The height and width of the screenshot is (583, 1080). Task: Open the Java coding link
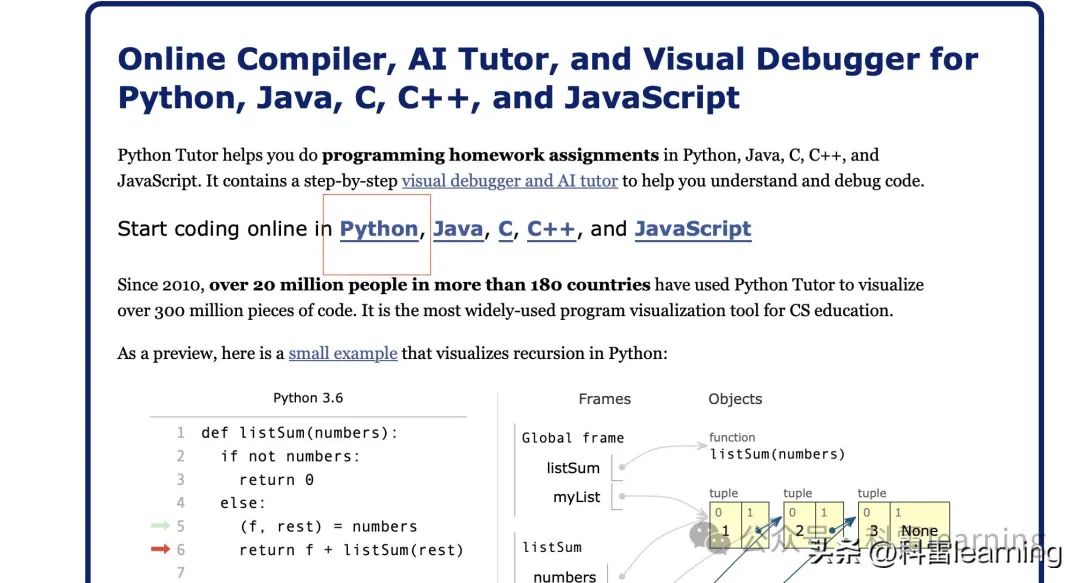[x=458, y=229]
